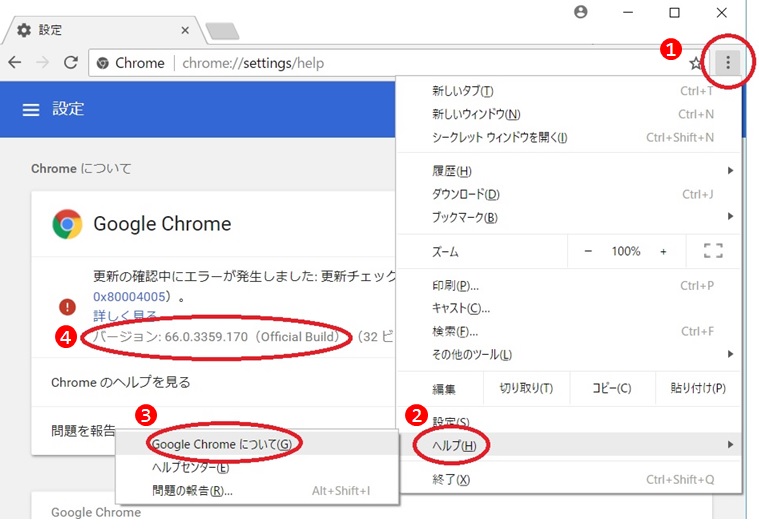Click the version text 66.0.3359.170
759x531 pixels.
point(206,337)
